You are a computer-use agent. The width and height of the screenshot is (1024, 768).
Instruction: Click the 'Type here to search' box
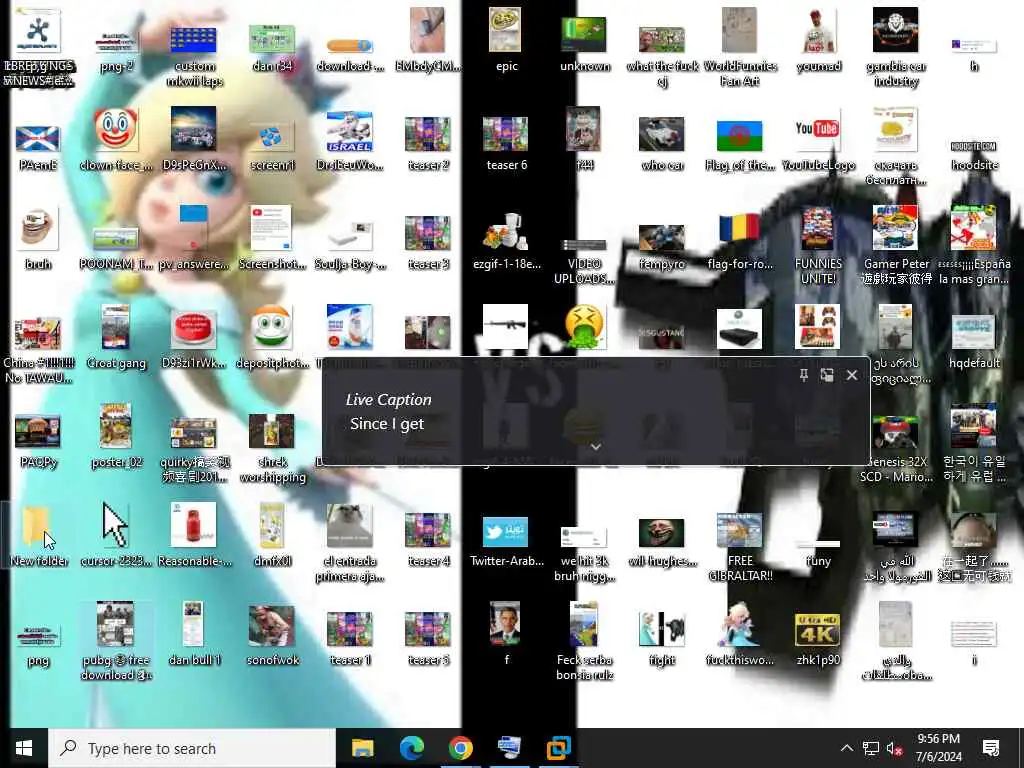192,748
